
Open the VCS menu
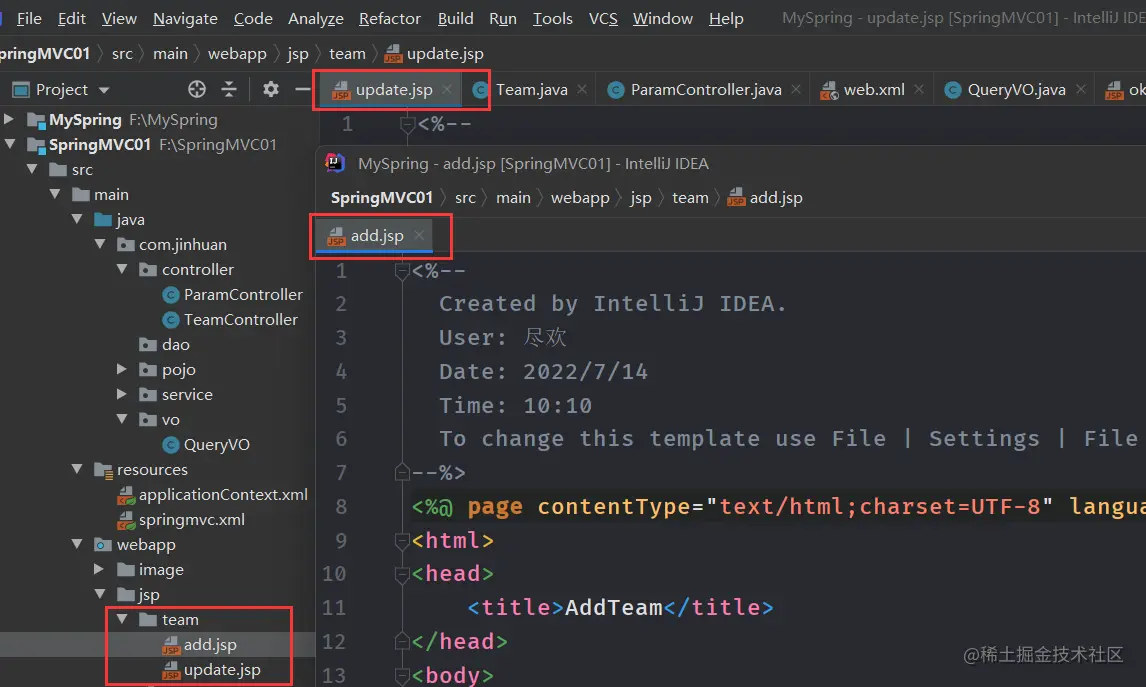[x=603, y=18]
